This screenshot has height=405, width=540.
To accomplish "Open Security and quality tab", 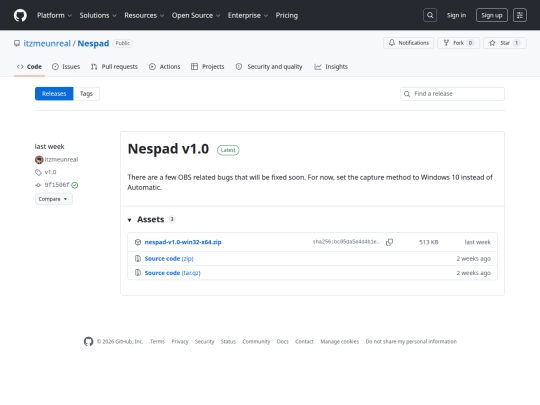I will point(269,66).
